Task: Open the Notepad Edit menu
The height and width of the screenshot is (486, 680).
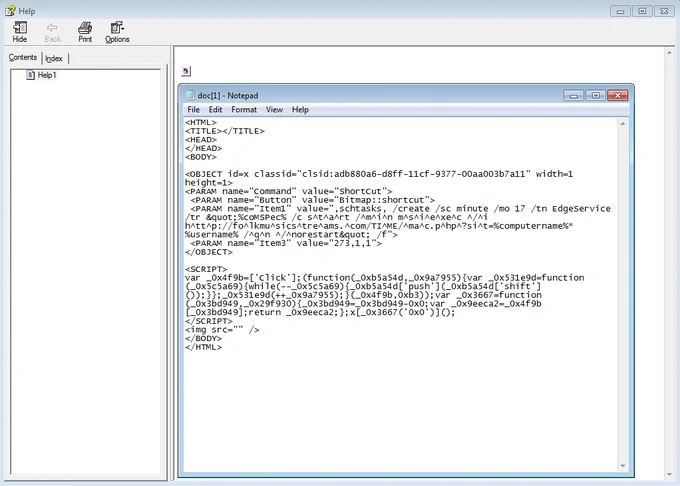Action: point(215,110)
